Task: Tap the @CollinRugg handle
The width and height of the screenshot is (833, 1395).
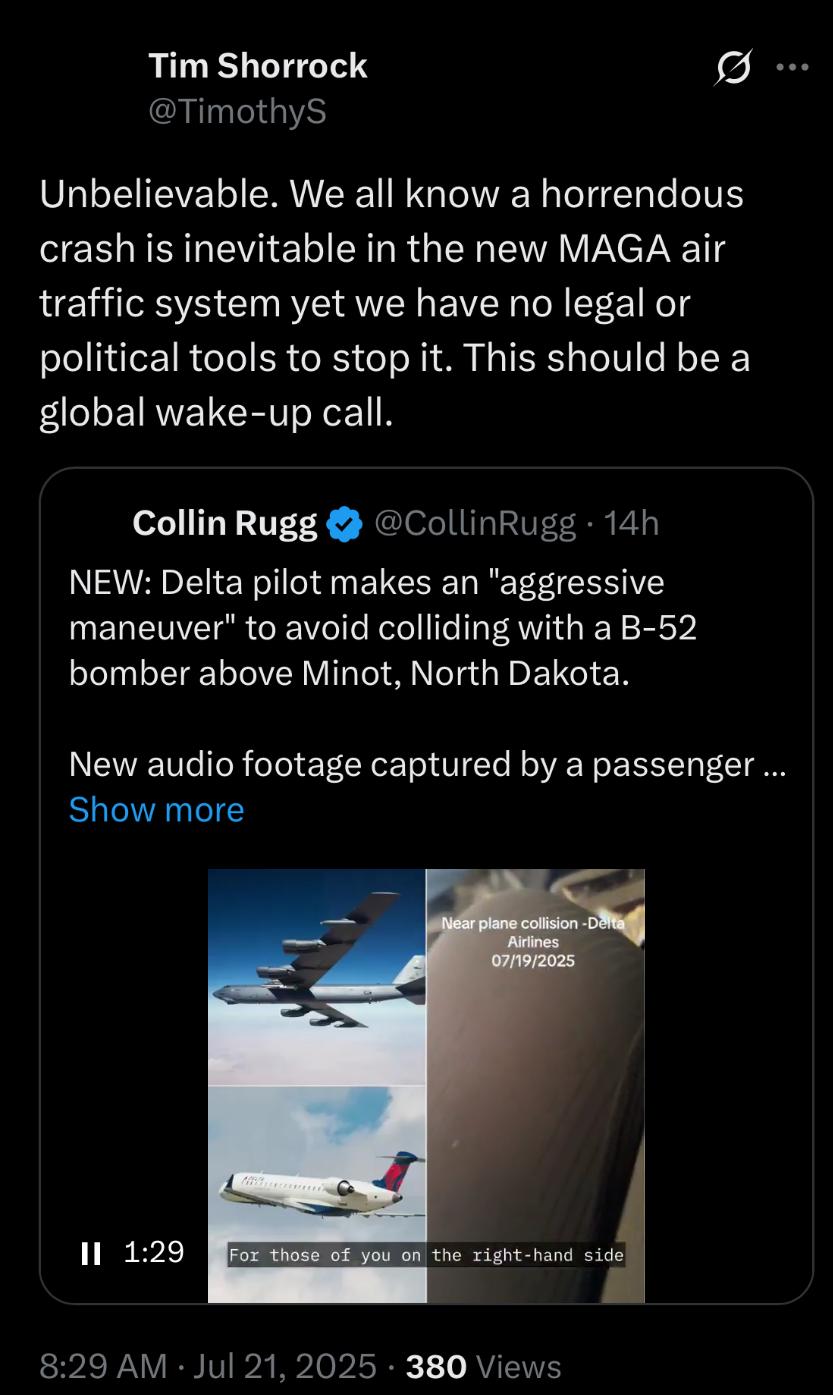Action: pyautogui.click(x=474, y=522)
